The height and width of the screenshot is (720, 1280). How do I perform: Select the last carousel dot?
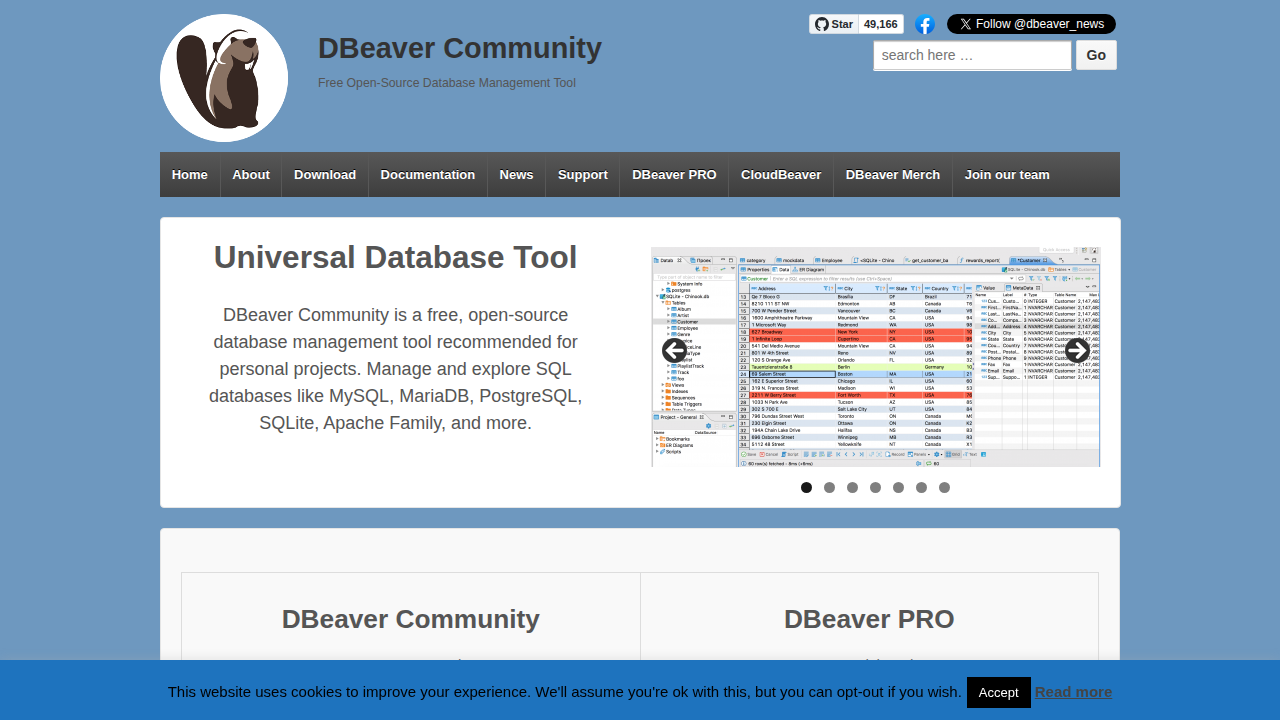[944, 488]
